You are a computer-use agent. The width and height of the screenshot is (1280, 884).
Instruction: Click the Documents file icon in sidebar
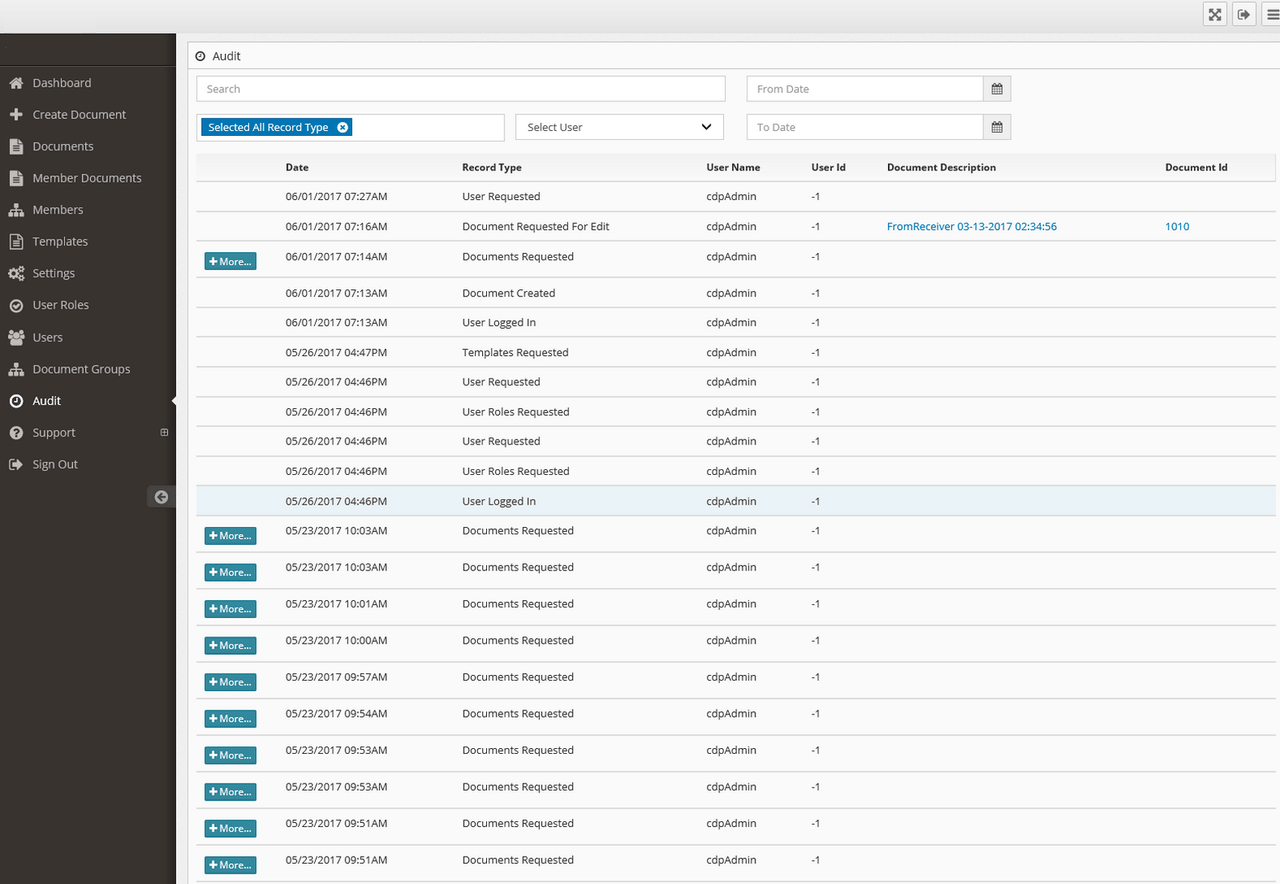coord(16,146)
